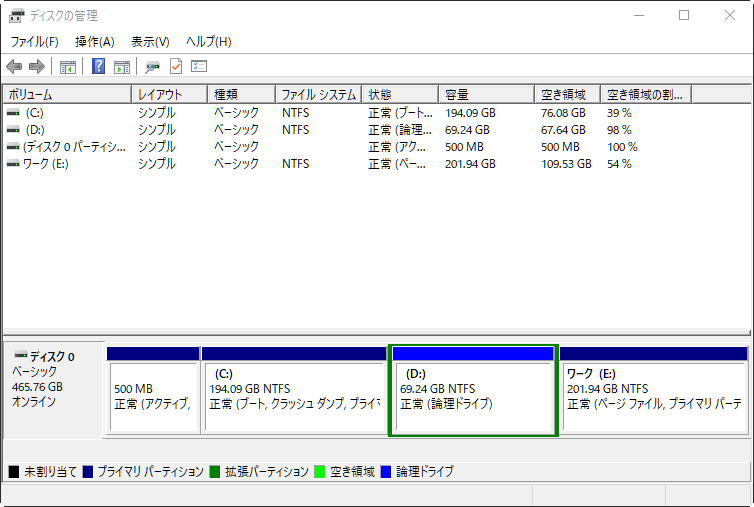The height and width of the screenshot is (507, 754).
Task: Click the 54 % free percentage cell
Action: click(x=619, y=164)
